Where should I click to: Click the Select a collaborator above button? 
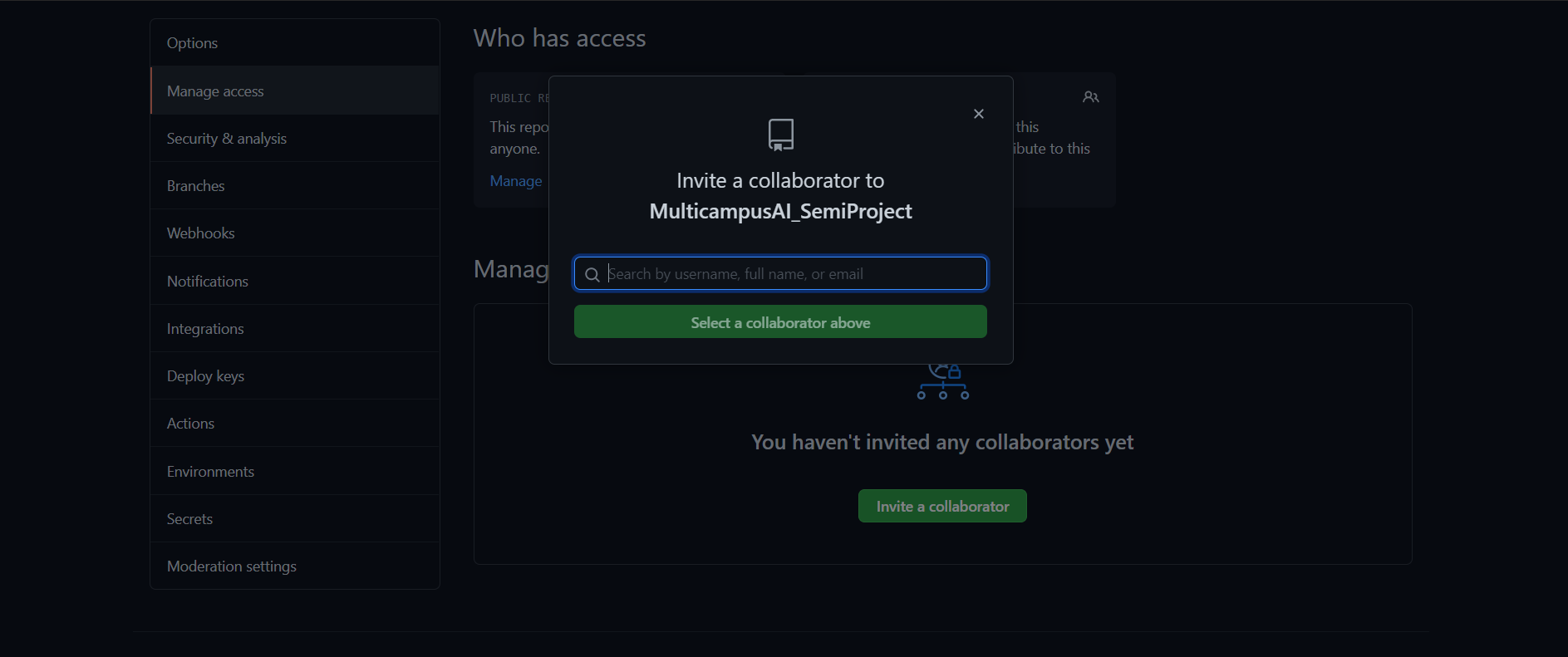click(780, 321)
